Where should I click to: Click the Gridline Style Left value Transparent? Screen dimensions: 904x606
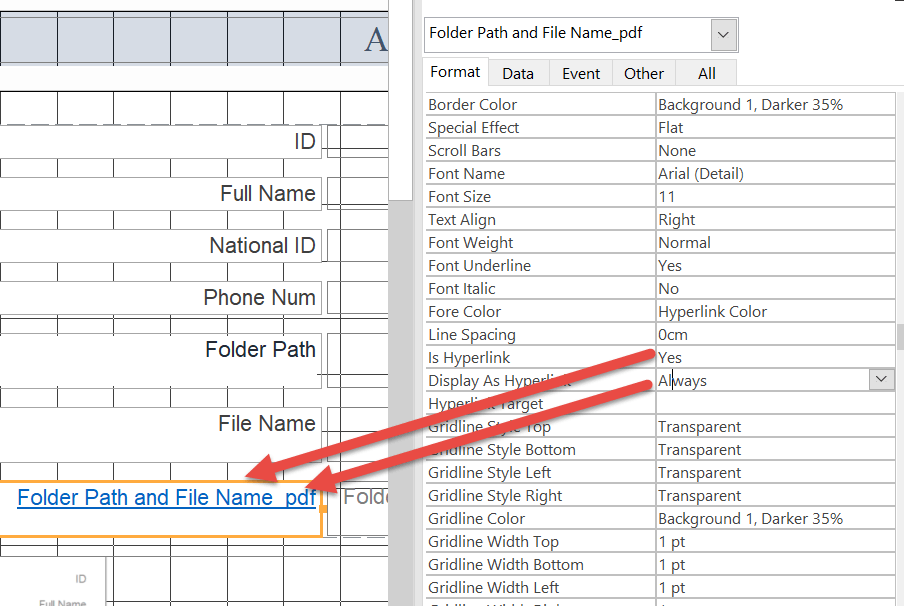click(x=775, y=473)
